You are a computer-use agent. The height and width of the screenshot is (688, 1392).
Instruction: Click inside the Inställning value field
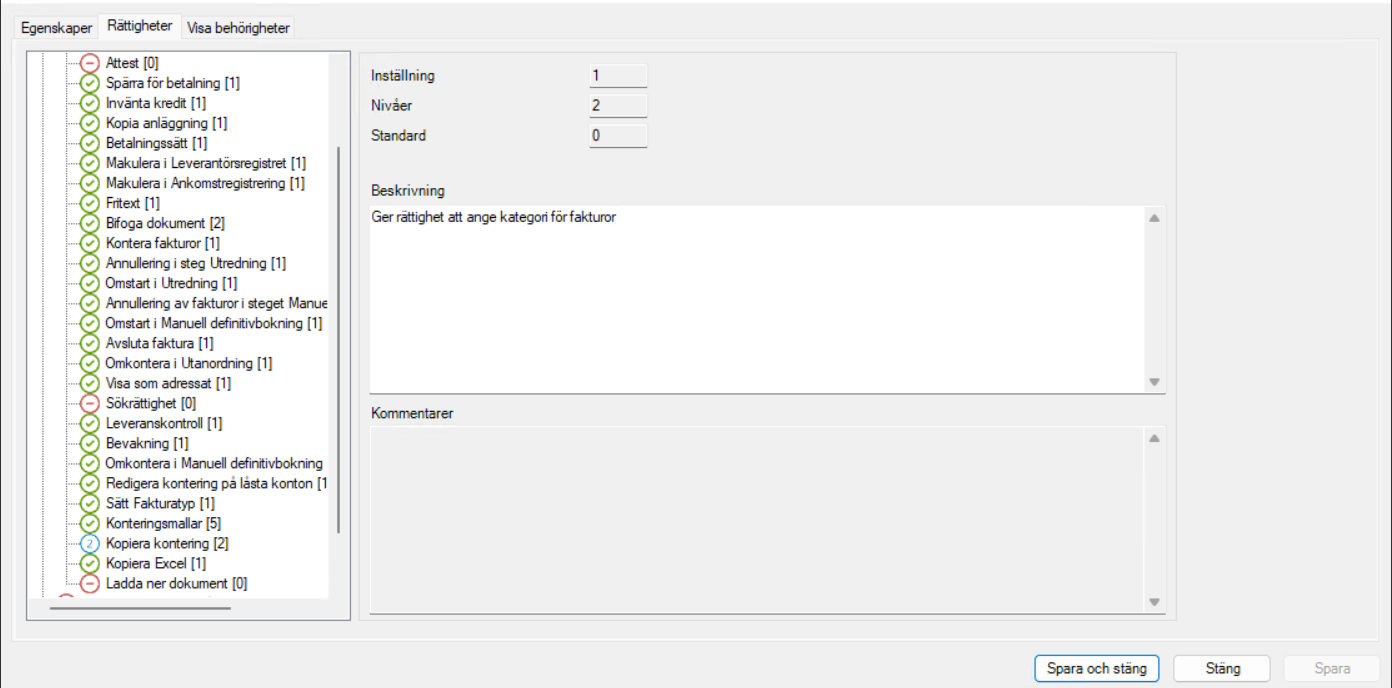click(x=617, y=73)
